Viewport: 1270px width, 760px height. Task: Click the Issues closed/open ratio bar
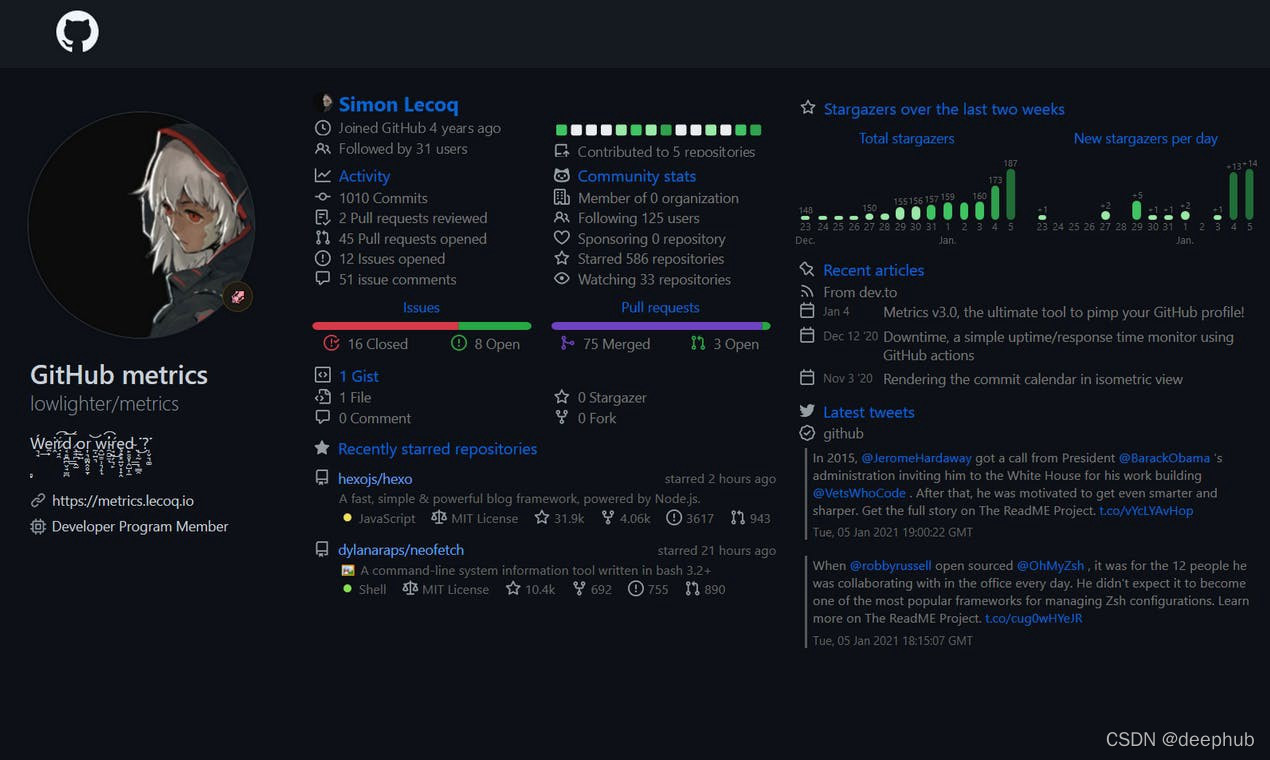422,326
